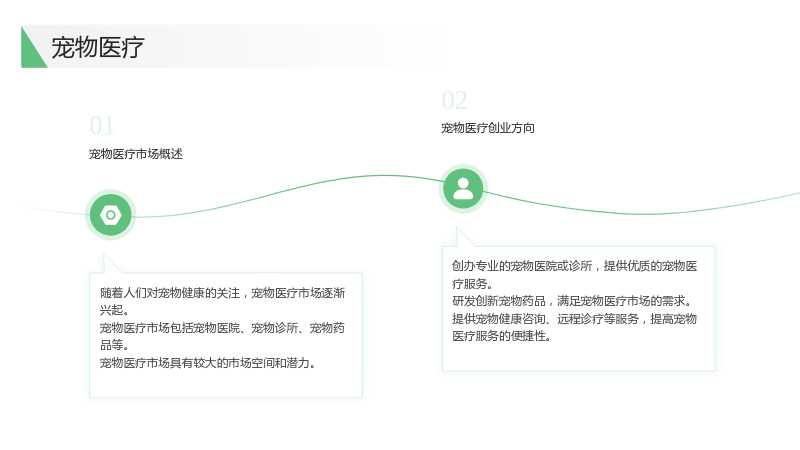Select the heading 宠物医疗市场概述
The height and width of the screenshot is (450, 800).
136,154
